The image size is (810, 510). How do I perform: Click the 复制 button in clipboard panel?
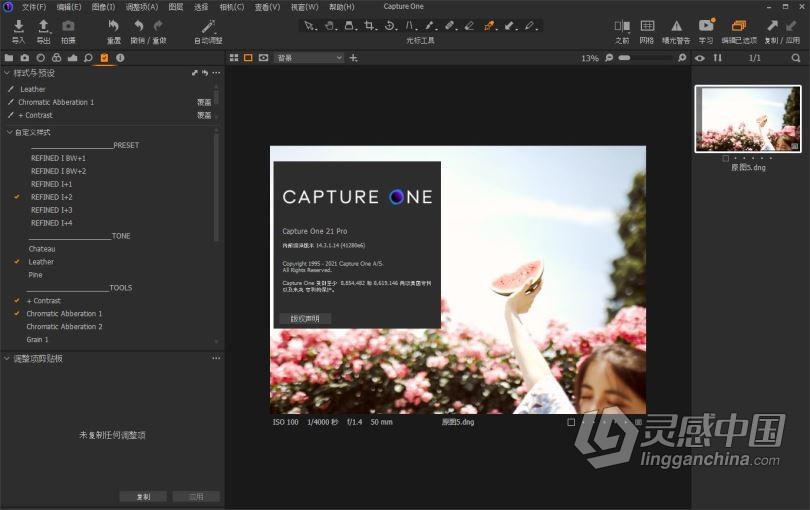pyautogui.click(x=143, y=497)
